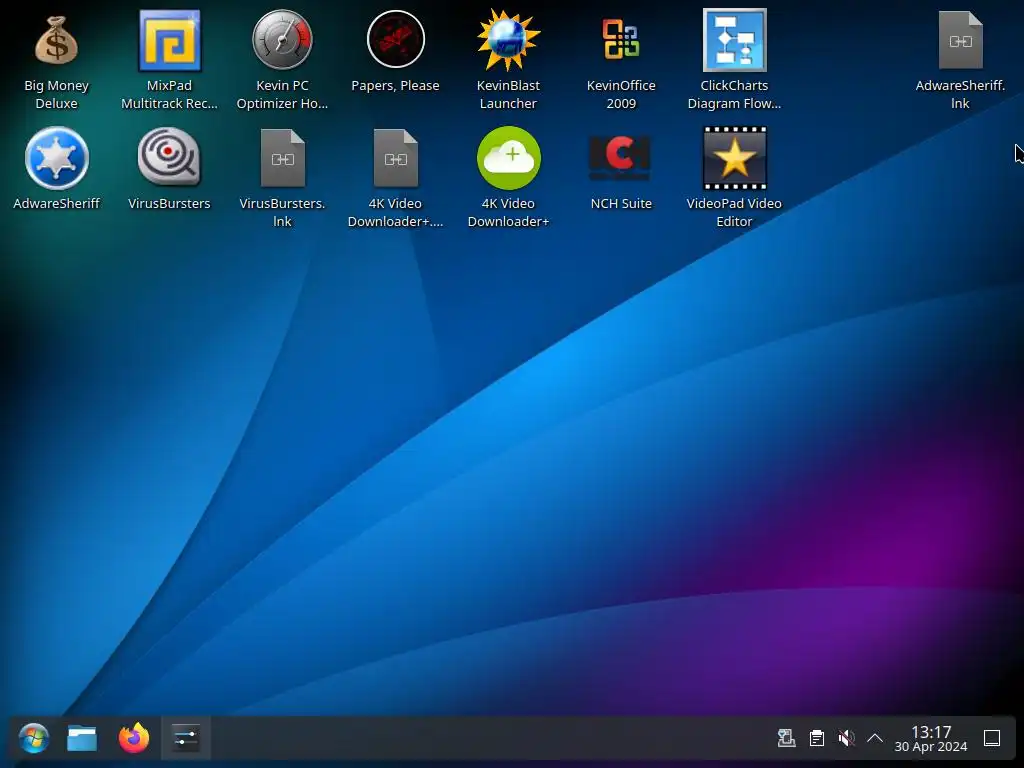Click the show desktop button in taskbar

pos(992,739)
